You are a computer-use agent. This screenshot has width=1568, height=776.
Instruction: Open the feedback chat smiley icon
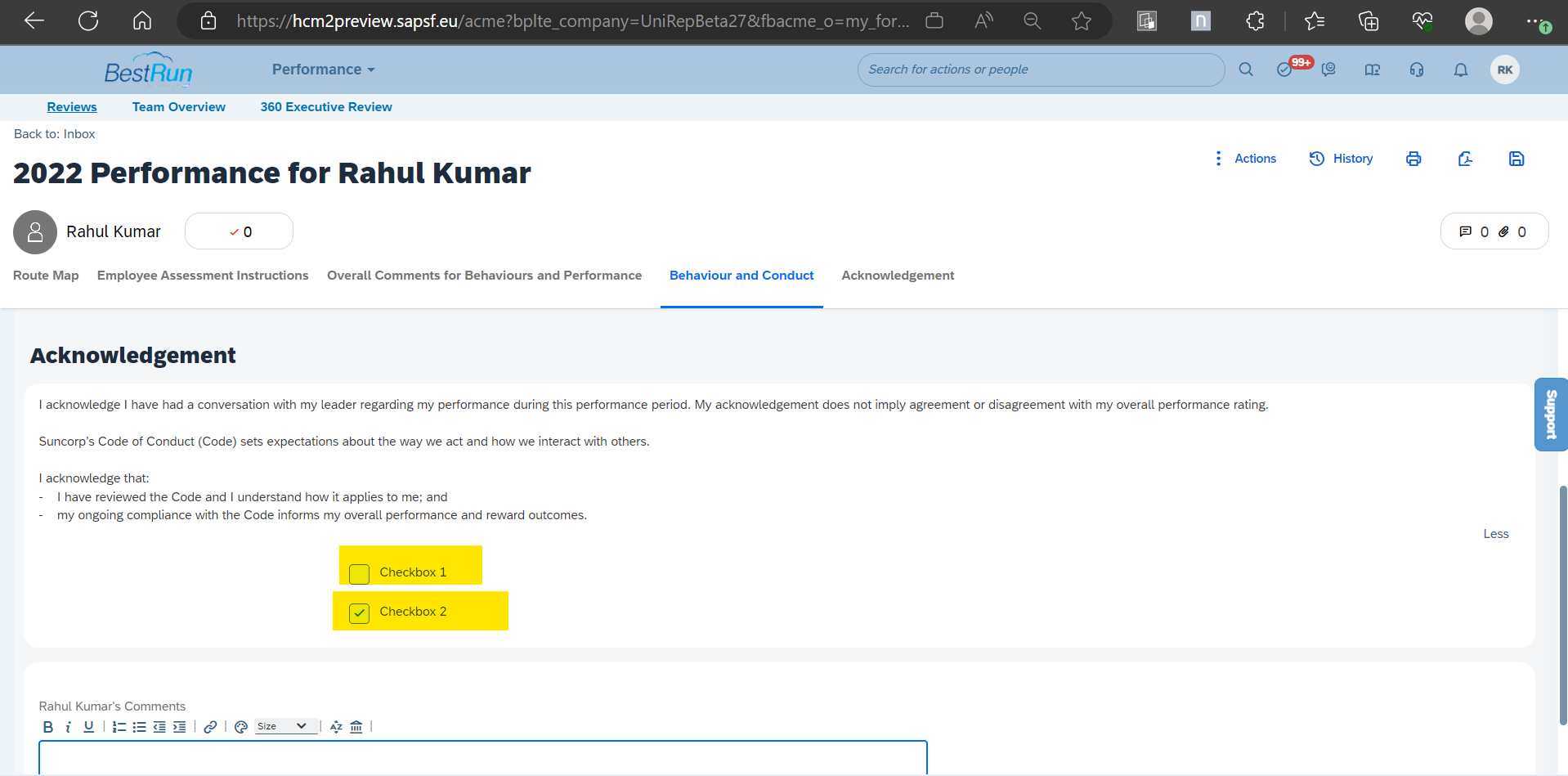(x=1329, y=70)
